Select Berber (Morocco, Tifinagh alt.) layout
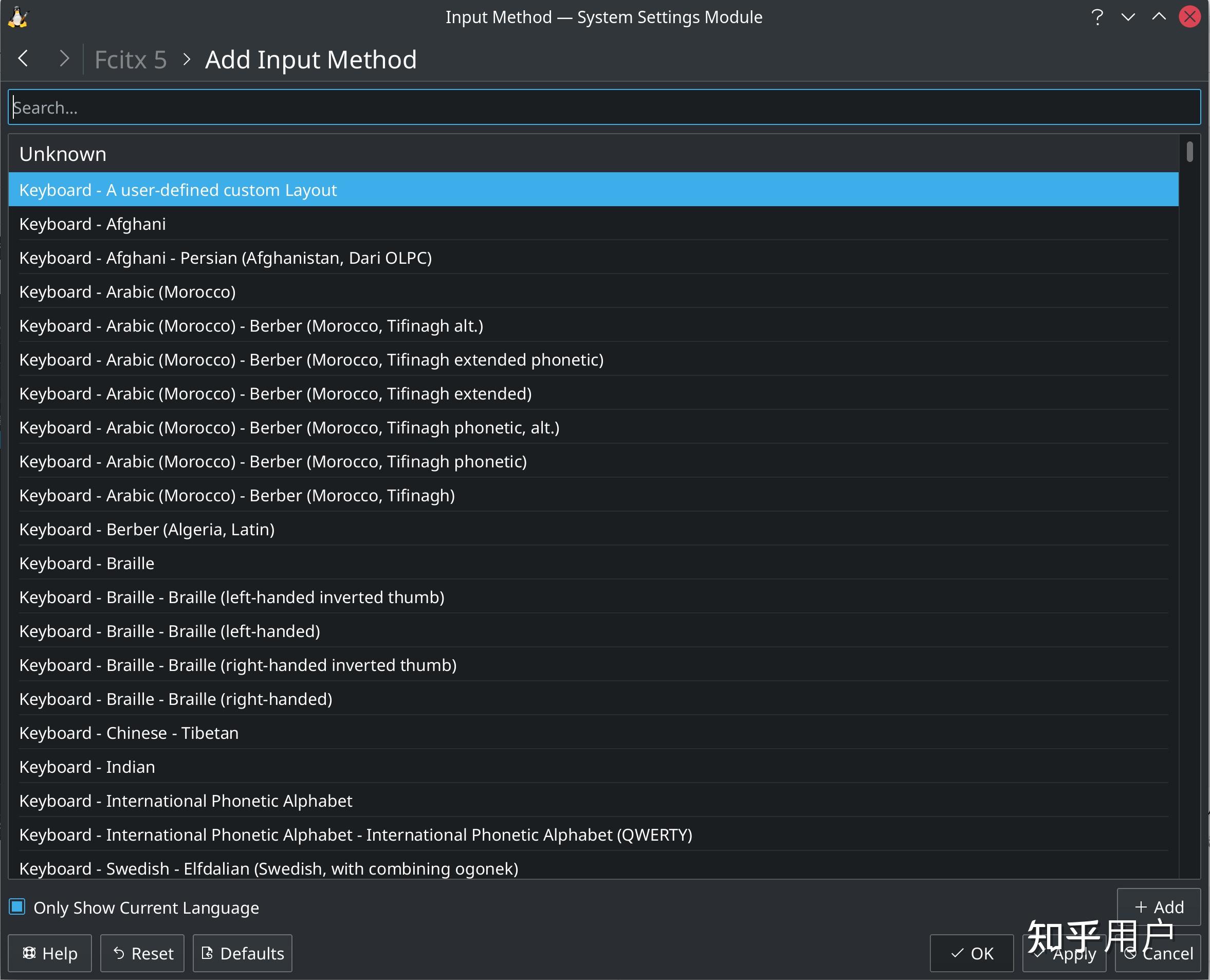 click(x=593, y=325)
